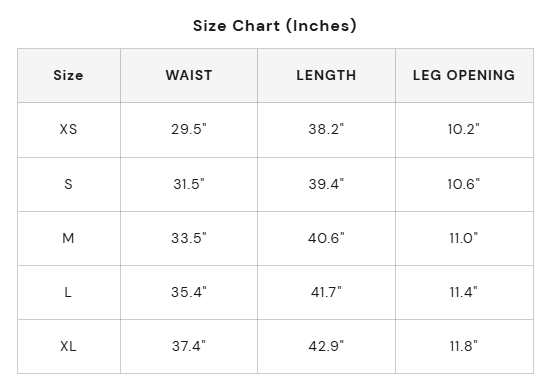Select the 31.5" waist value

click(189, 184)
